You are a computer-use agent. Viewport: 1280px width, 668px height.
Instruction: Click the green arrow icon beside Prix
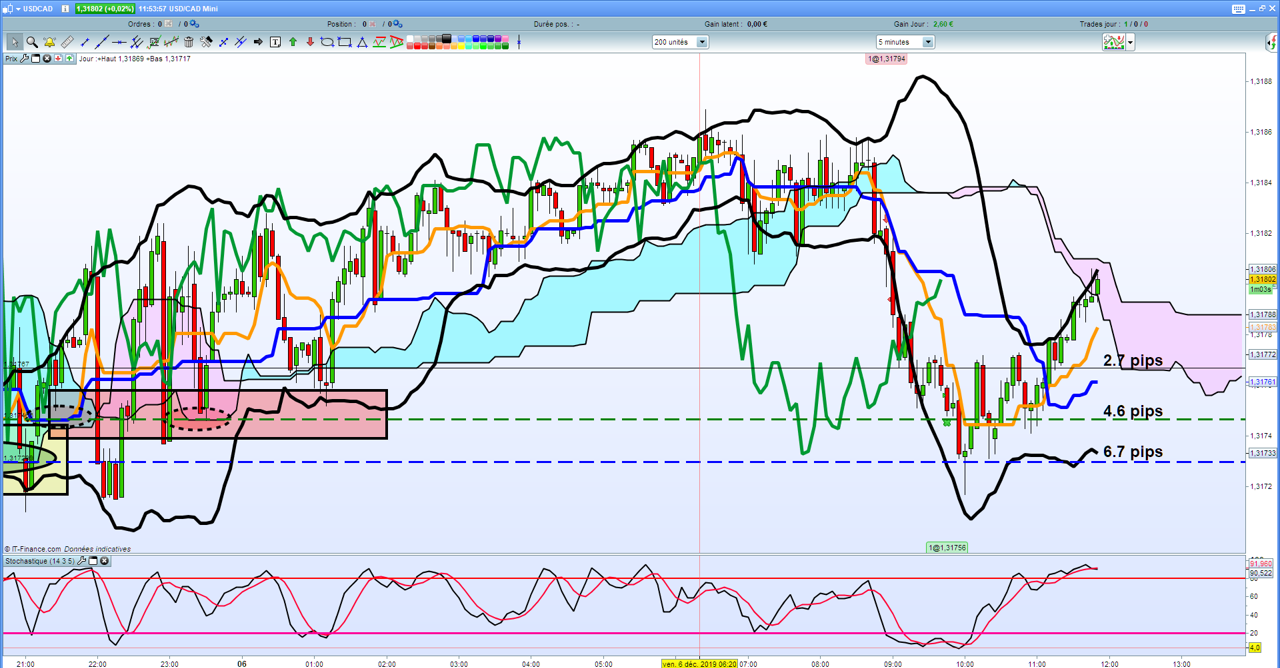[x=69, y=59]
